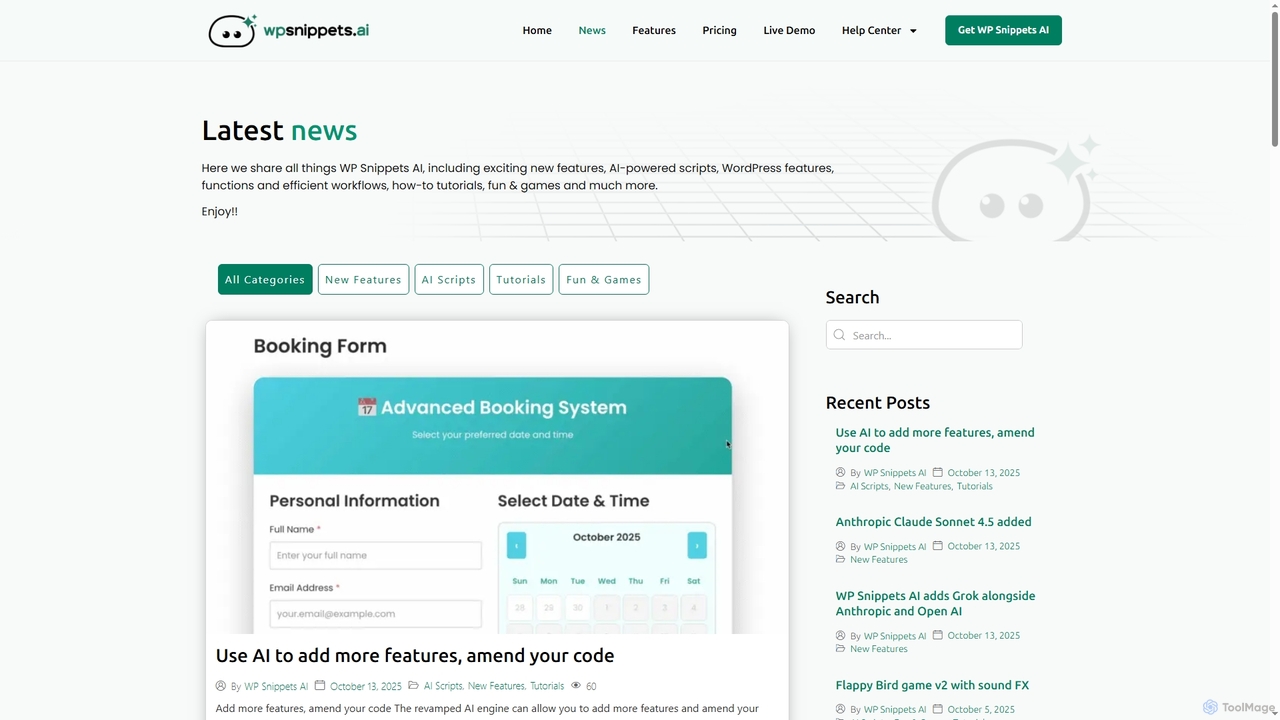1280x720 pixels.
Task: Open New Features category under the Grok post
Action: click(879, 648)
